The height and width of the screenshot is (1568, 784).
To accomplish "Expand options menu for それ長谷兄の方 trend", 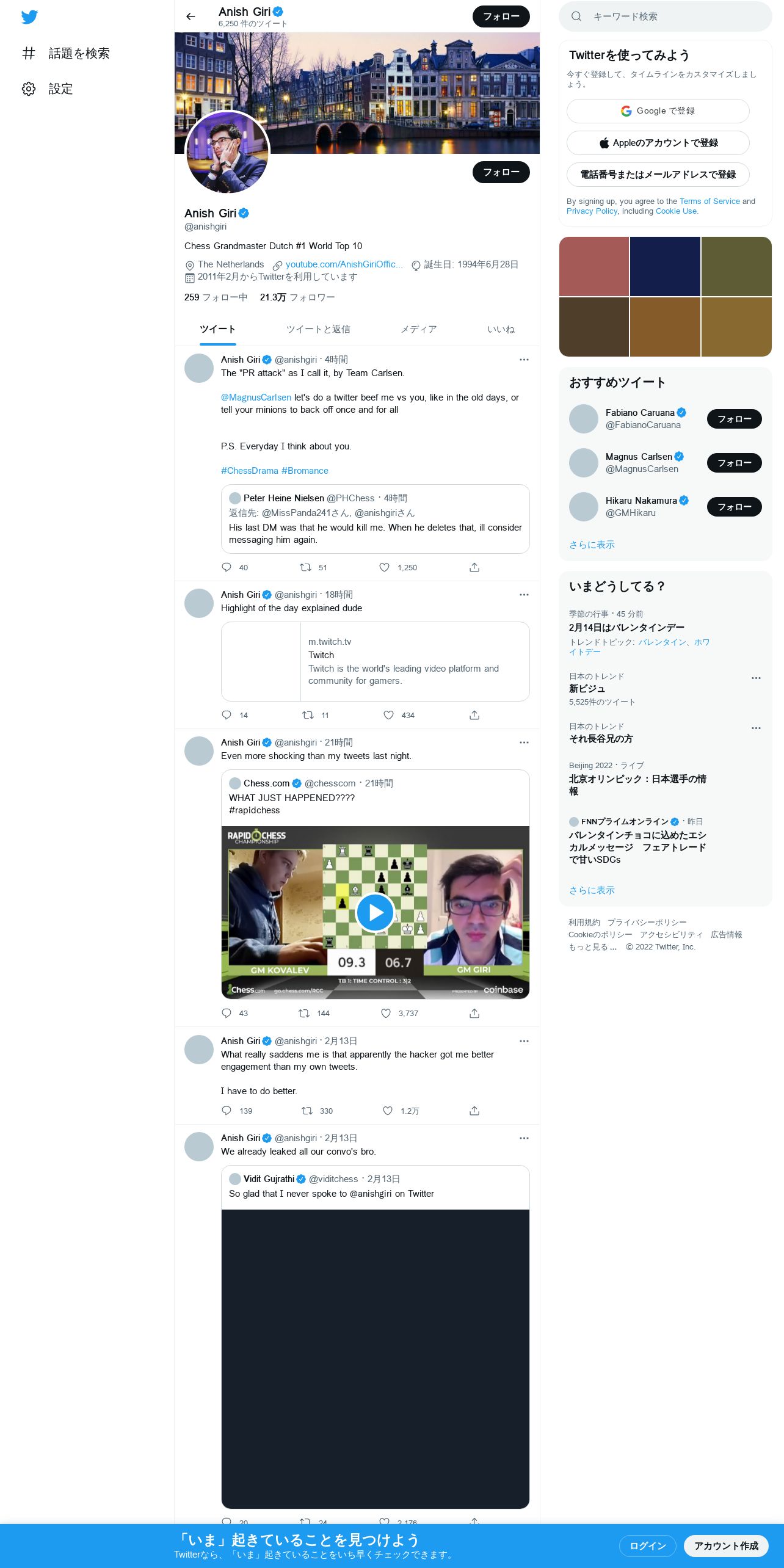I will 756,728.
